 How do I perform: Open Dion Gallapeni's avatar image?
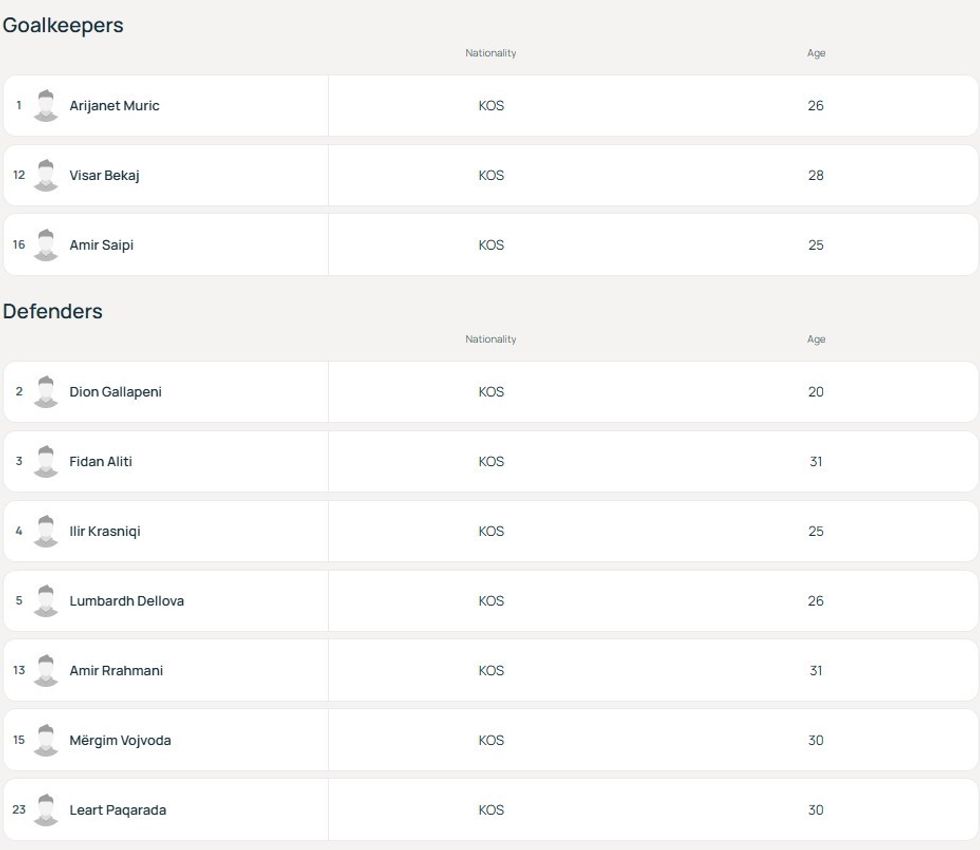pyautogui.click(x=46, y=392)
